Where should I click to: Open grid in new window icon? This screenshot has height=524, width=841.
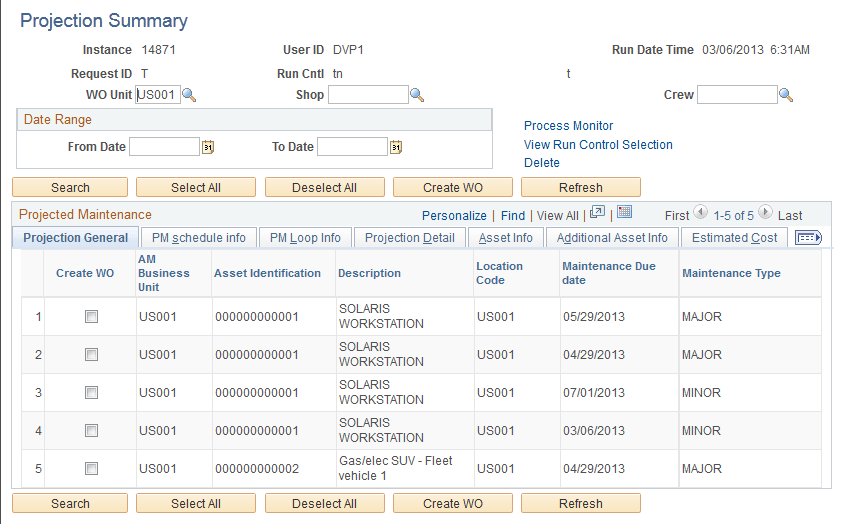(x=597, y=212)
